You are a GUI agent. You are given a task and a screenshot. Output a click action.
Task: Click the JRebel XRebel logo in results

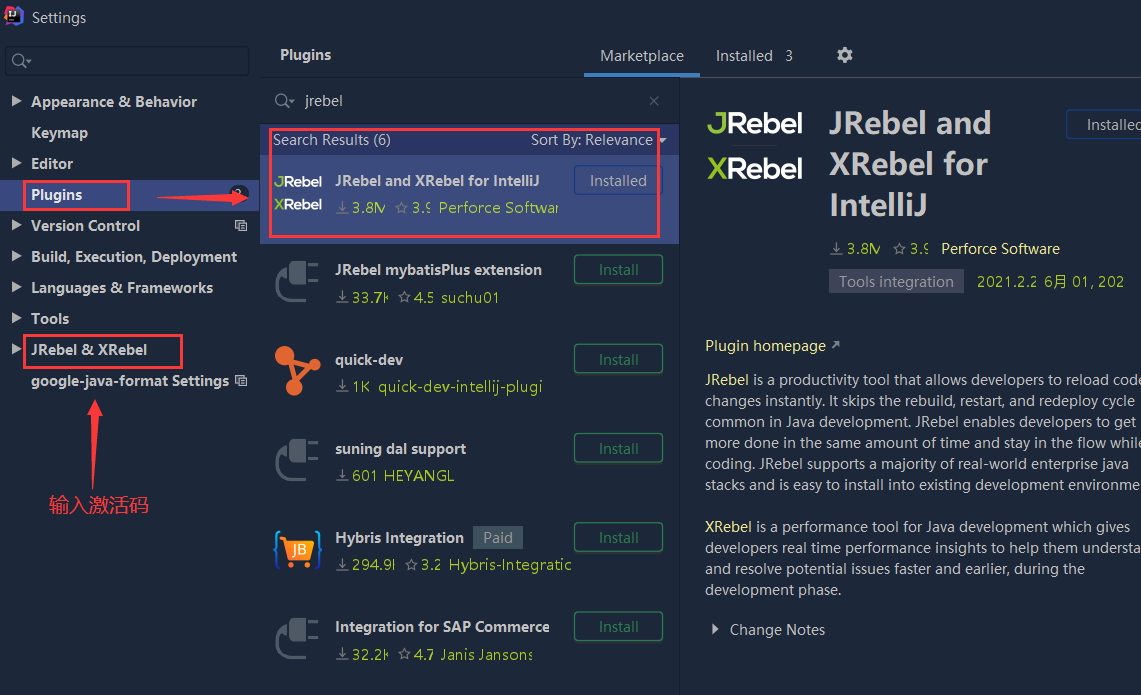298,193
